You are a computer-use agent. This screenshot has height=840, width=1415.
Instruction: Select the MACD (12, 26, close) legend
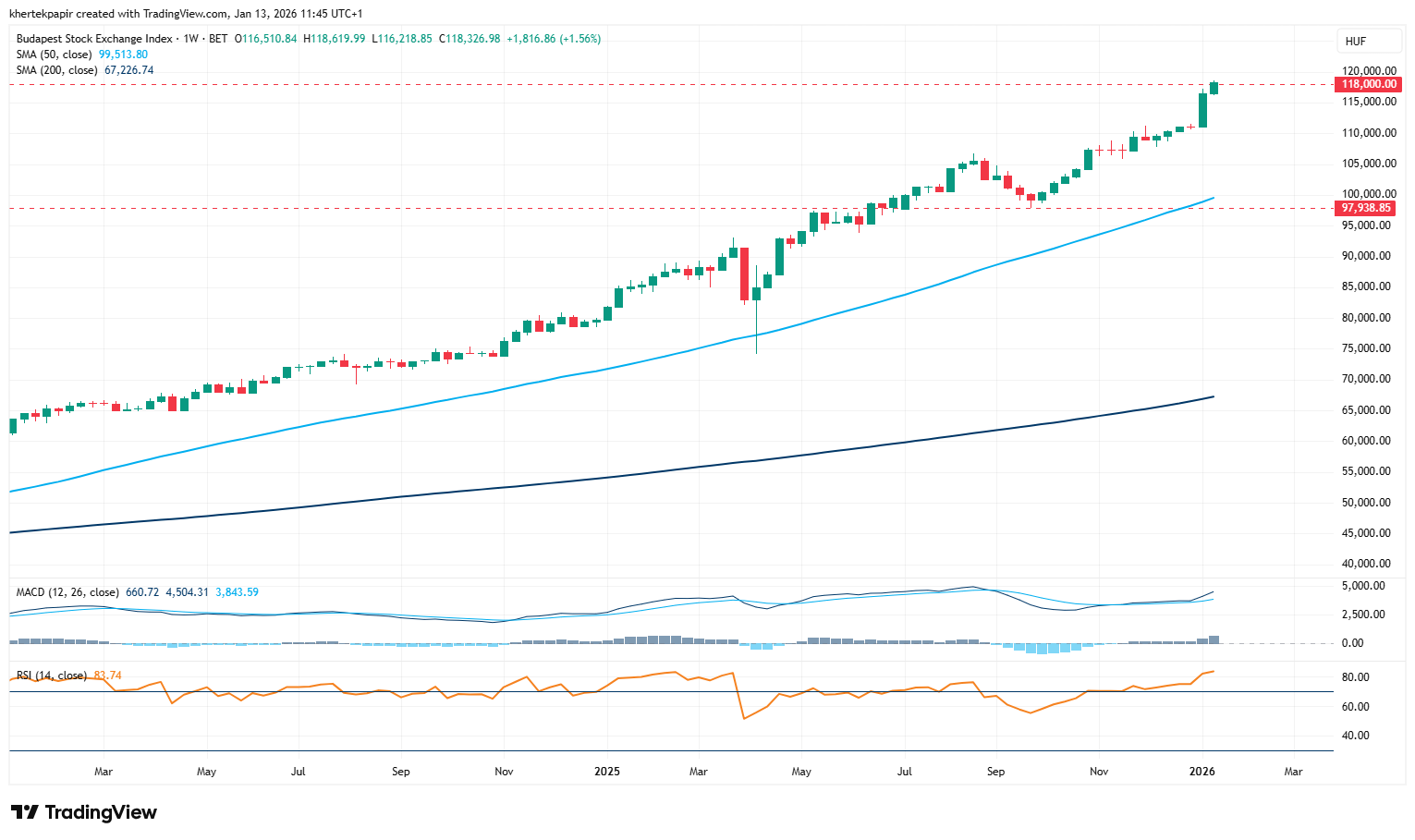coord(67,592)
